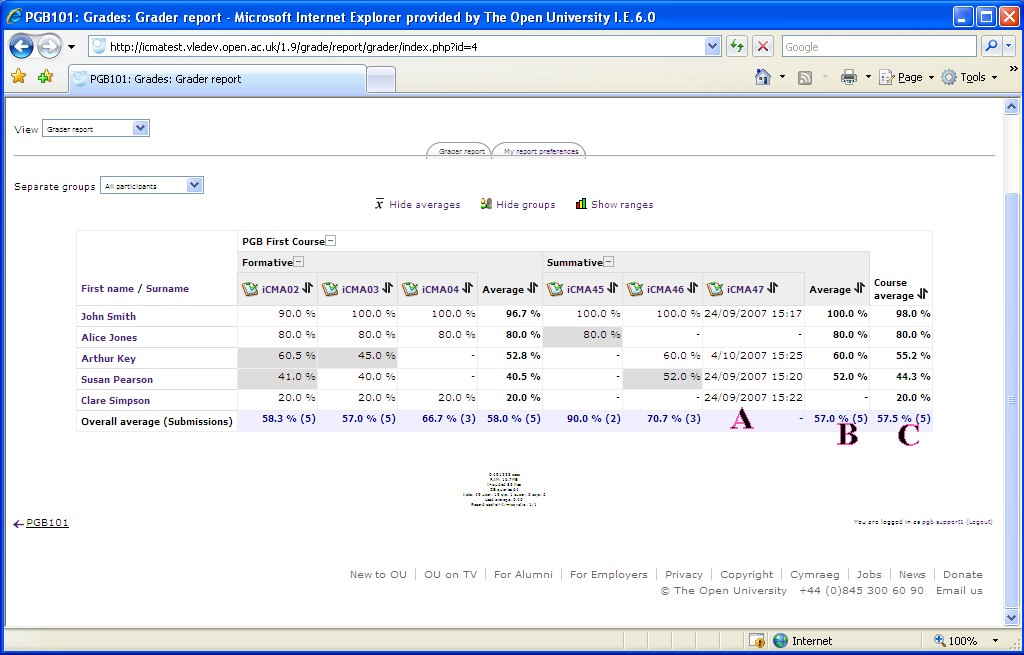Open the Copyright footer link
Image resolution: width=1024 pixels, height=655 pixels.
746,574
